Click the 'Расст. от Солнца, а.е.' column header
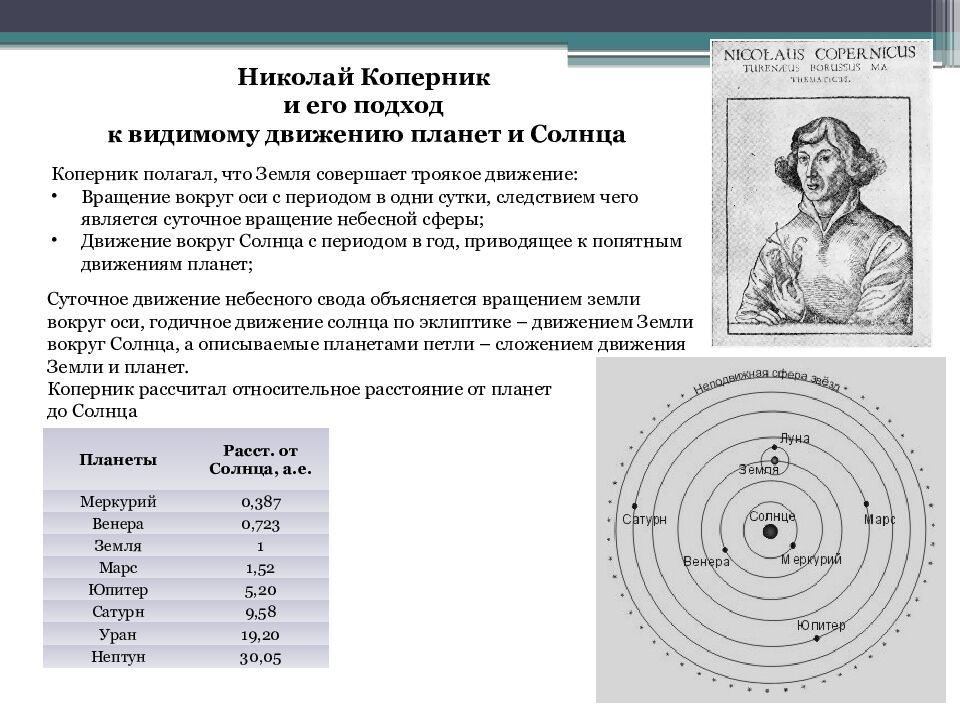Screen dimensions: 960x720 point(259,460)
